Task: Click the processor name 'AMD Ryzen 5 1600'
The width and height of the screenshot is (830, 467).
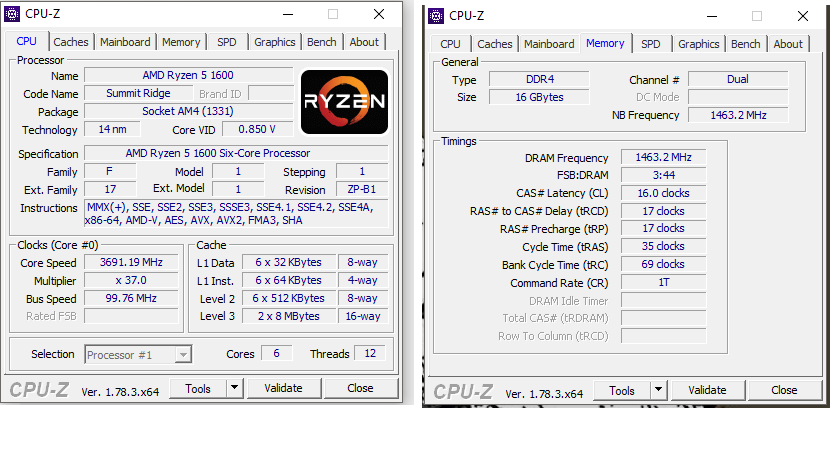Action: coord(188,75)
